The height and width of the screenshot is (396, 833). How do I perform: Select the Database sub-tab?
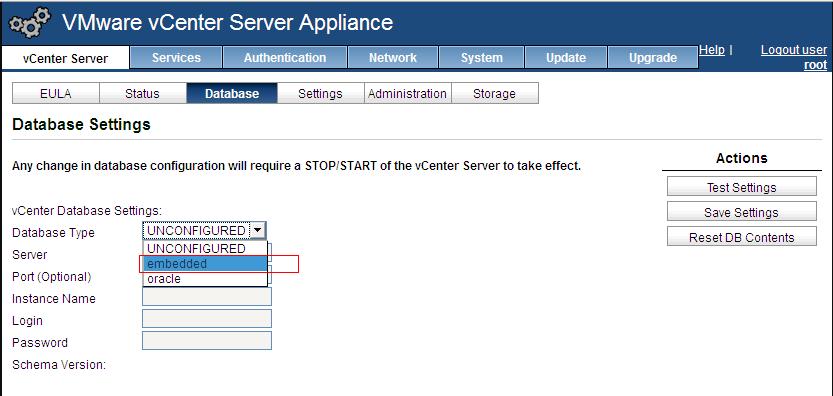232,94
